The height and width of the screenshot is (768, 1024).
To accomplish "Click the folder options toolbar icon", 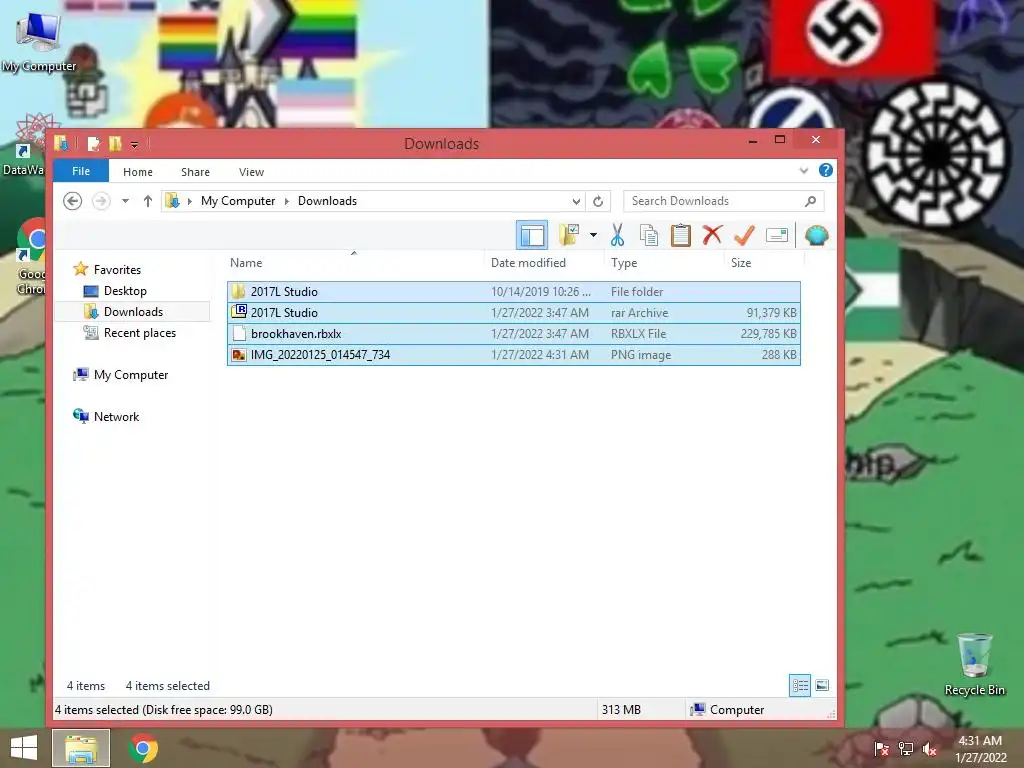I will 569,235.
